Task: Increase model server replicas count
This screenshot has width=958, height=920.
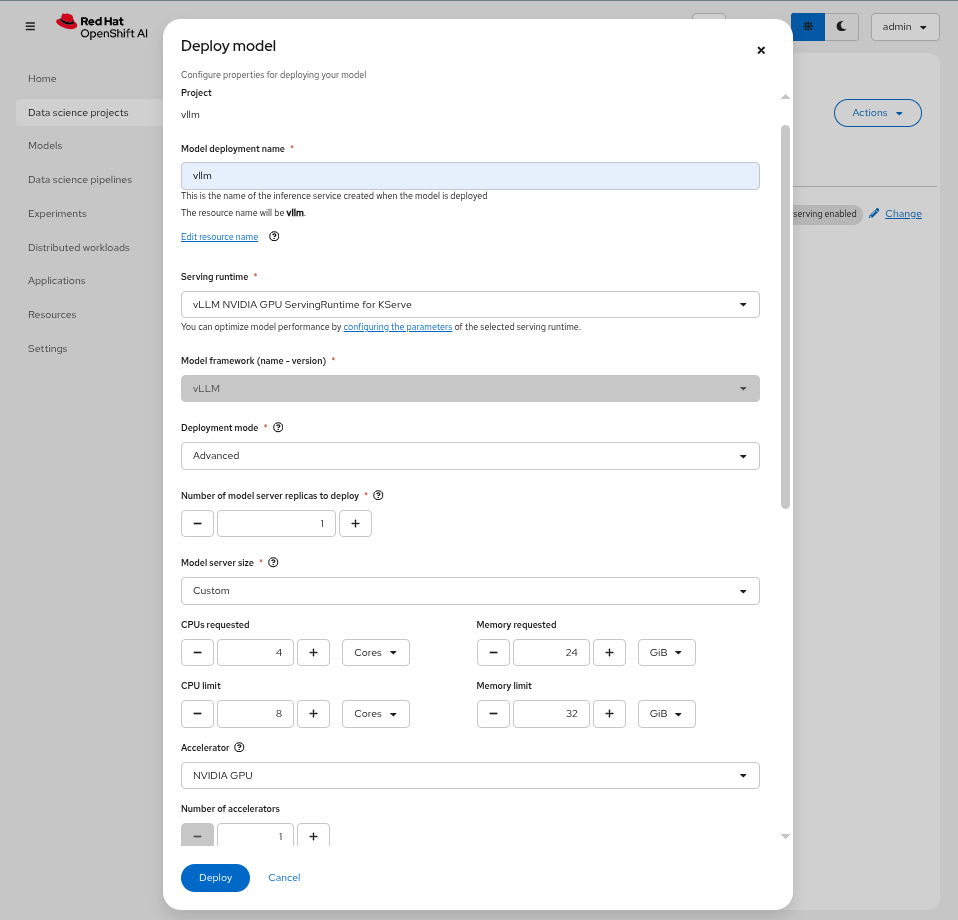Action: (x=356, y=524)
